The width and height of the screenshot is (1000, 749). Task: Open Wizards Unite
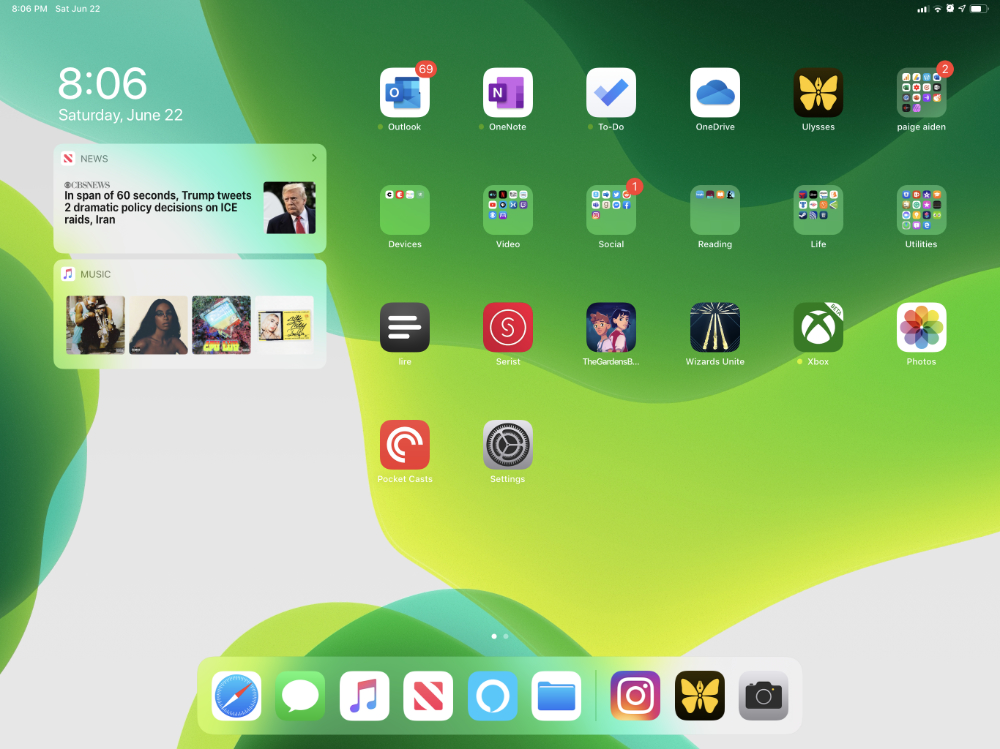coord(715,327)
